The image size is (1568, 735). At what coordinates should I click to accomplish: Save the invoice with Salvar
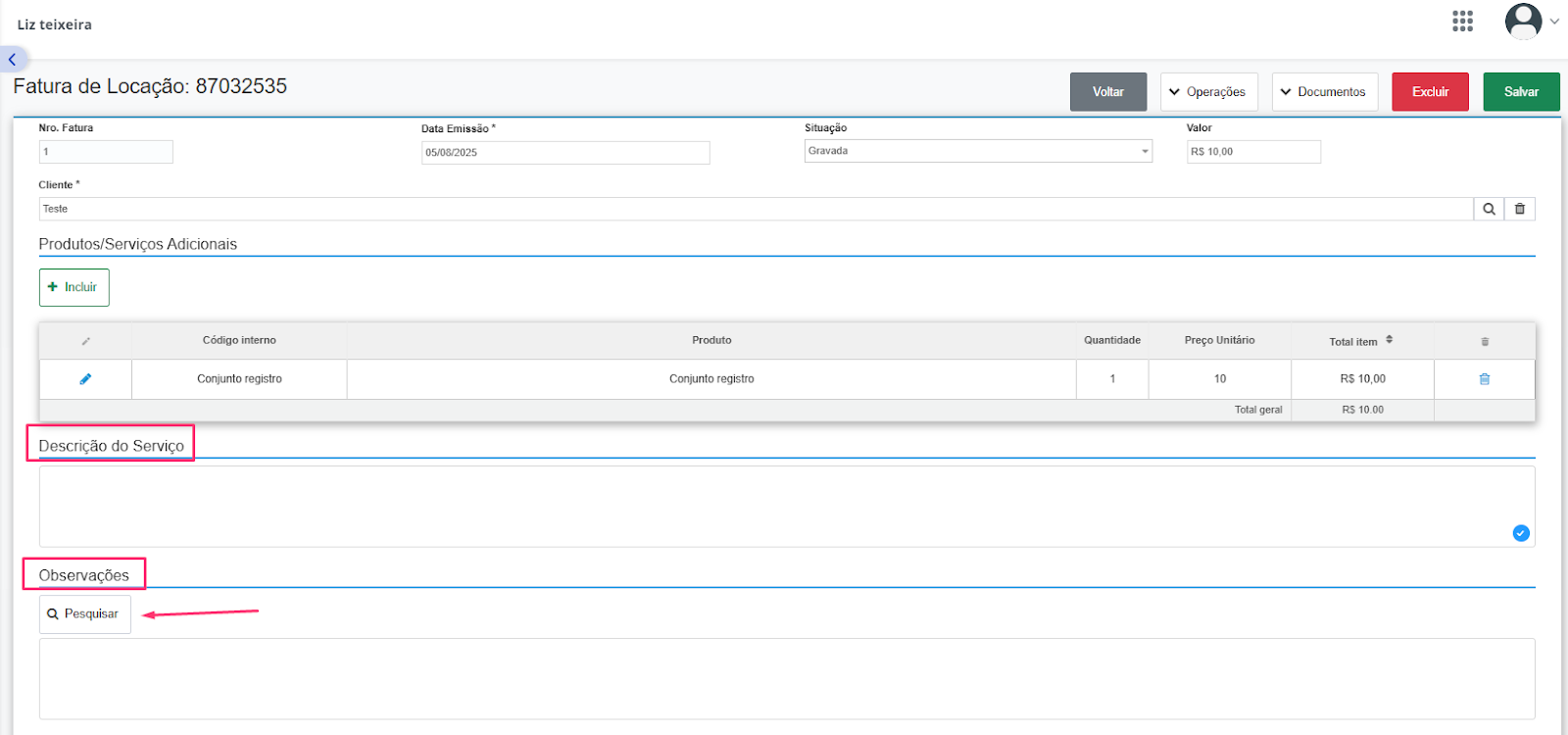[1521, 92]
